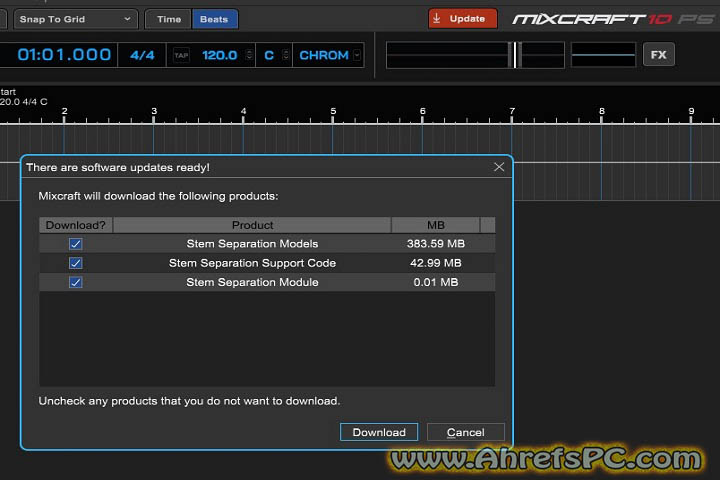Click the 4/4 time signature

point(142,56)
